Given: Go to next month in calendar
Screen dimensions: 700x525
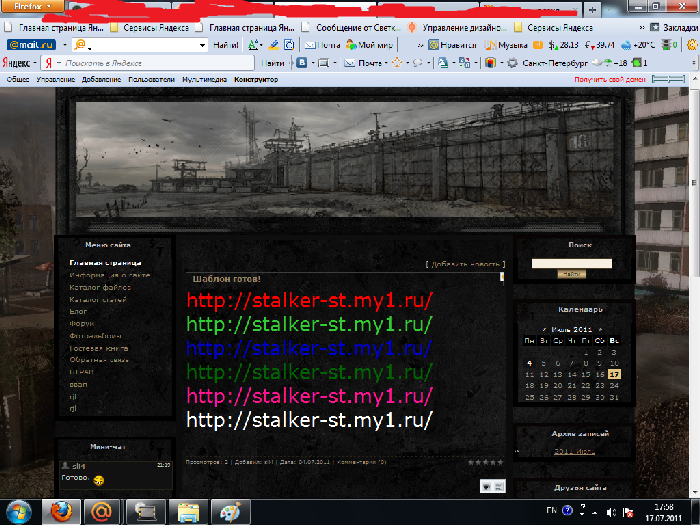Looking at the screenshot, I should click(600, 329).
